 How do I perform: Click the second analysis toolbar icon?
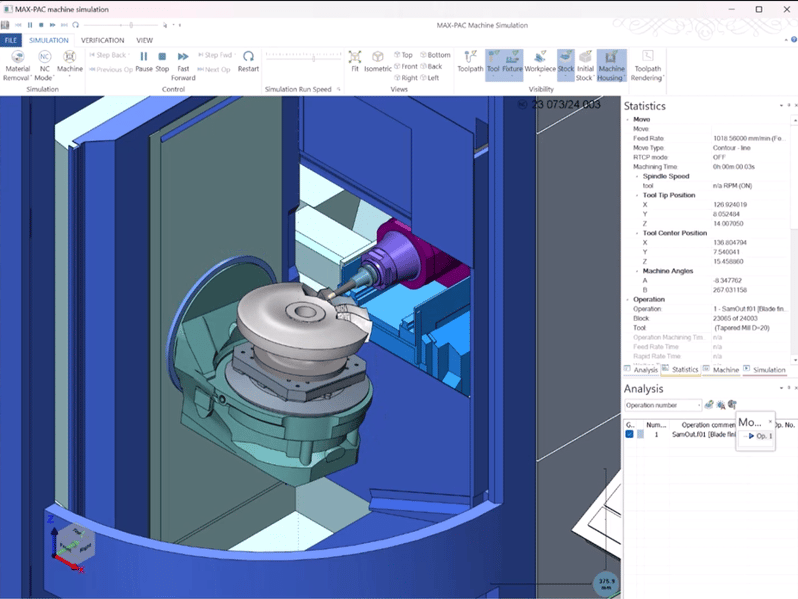(x=721, y=405)
